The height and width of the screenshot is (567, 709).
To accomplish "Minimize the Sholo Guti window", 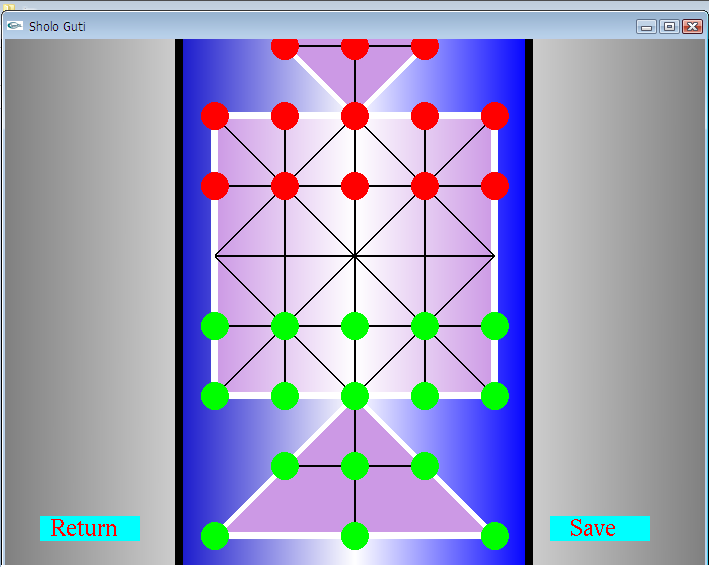I will [646, 27].
